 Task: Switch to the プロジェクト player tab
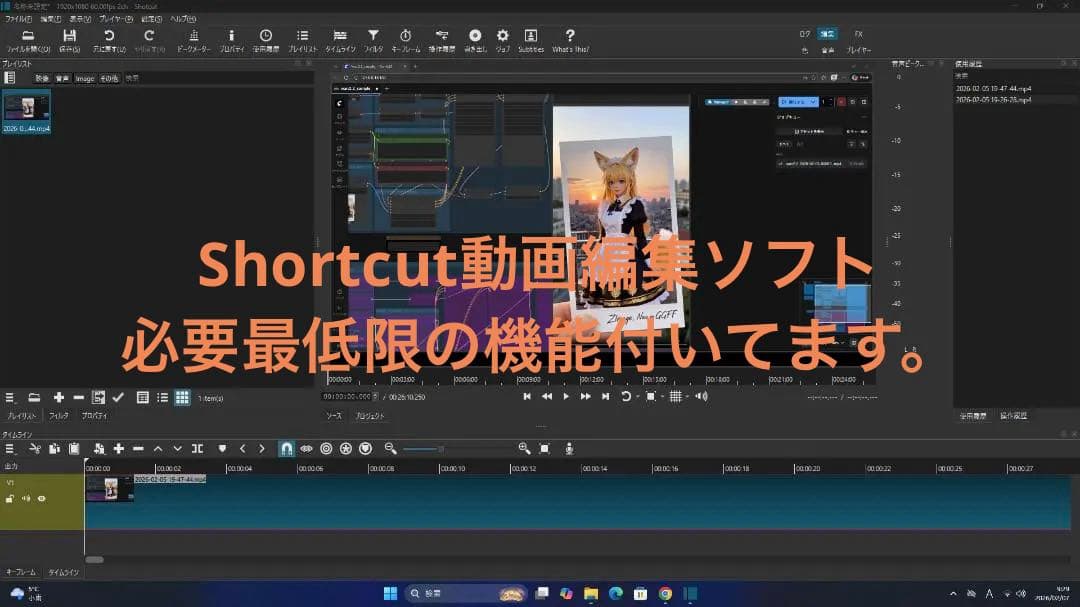click(x=370, y=416)
